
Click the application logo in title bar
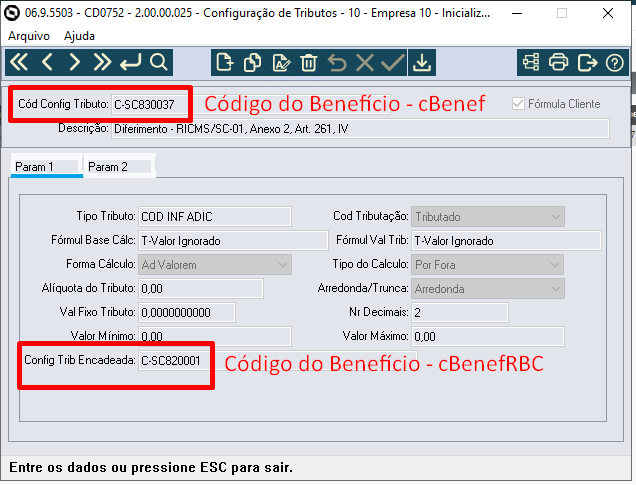[x=12, y=13]
